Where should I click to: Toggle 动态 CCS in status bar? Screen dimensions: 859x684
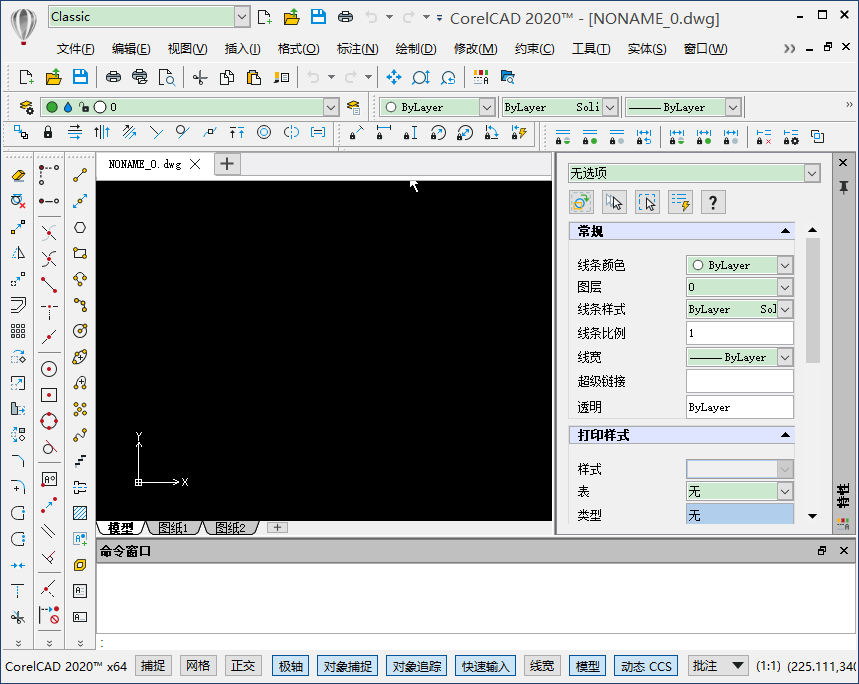pos(646,666)
